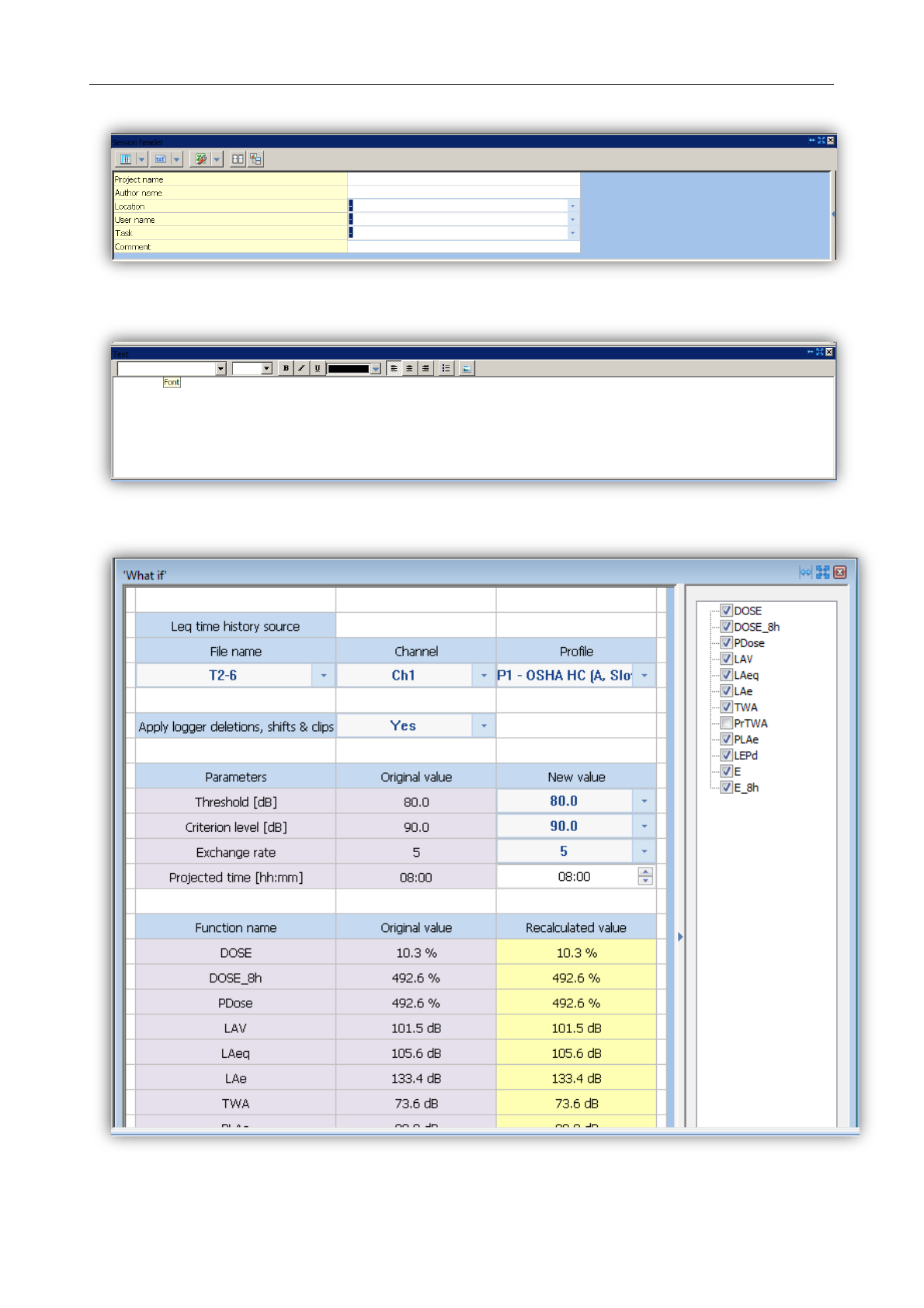Click the Author name value field
This screenshot has width=924, height=1308.
(464, 193)
